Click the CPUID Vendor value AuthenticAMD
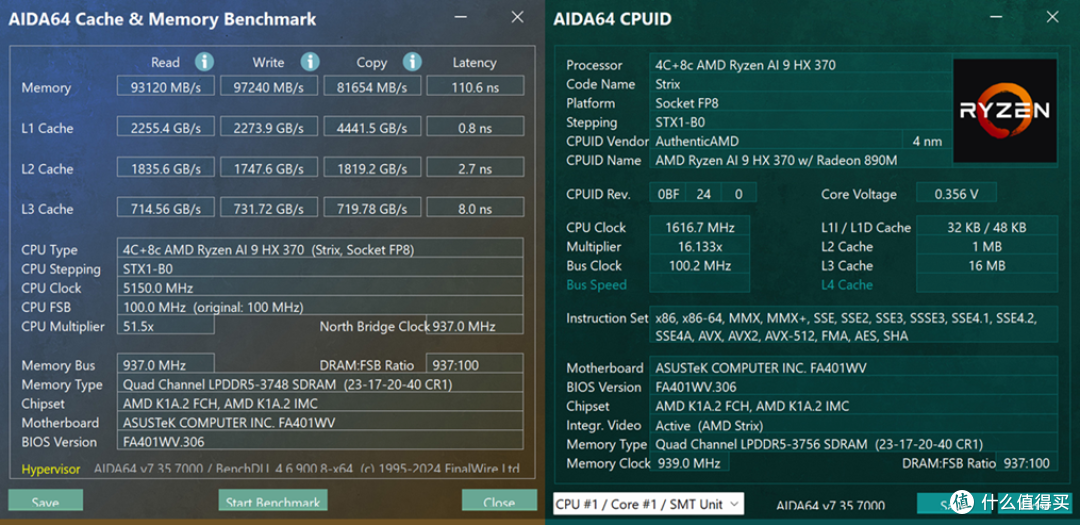 pyautogui.click(x=776, y=141)
